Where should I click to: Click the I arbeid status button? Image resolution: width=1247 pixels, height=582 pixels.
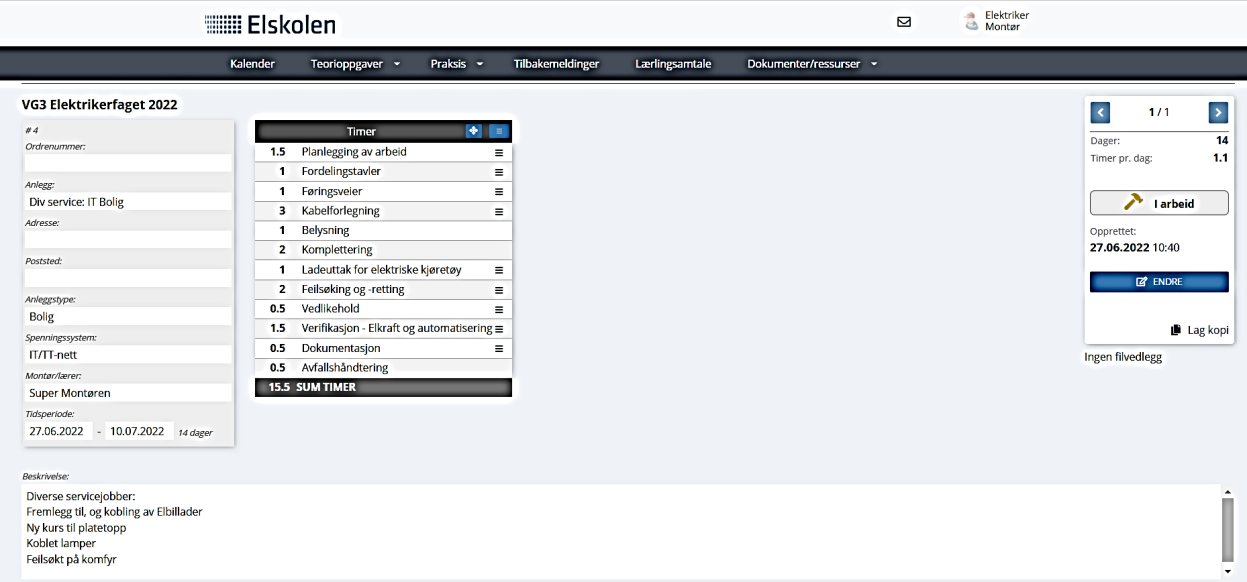[1159, 203]
